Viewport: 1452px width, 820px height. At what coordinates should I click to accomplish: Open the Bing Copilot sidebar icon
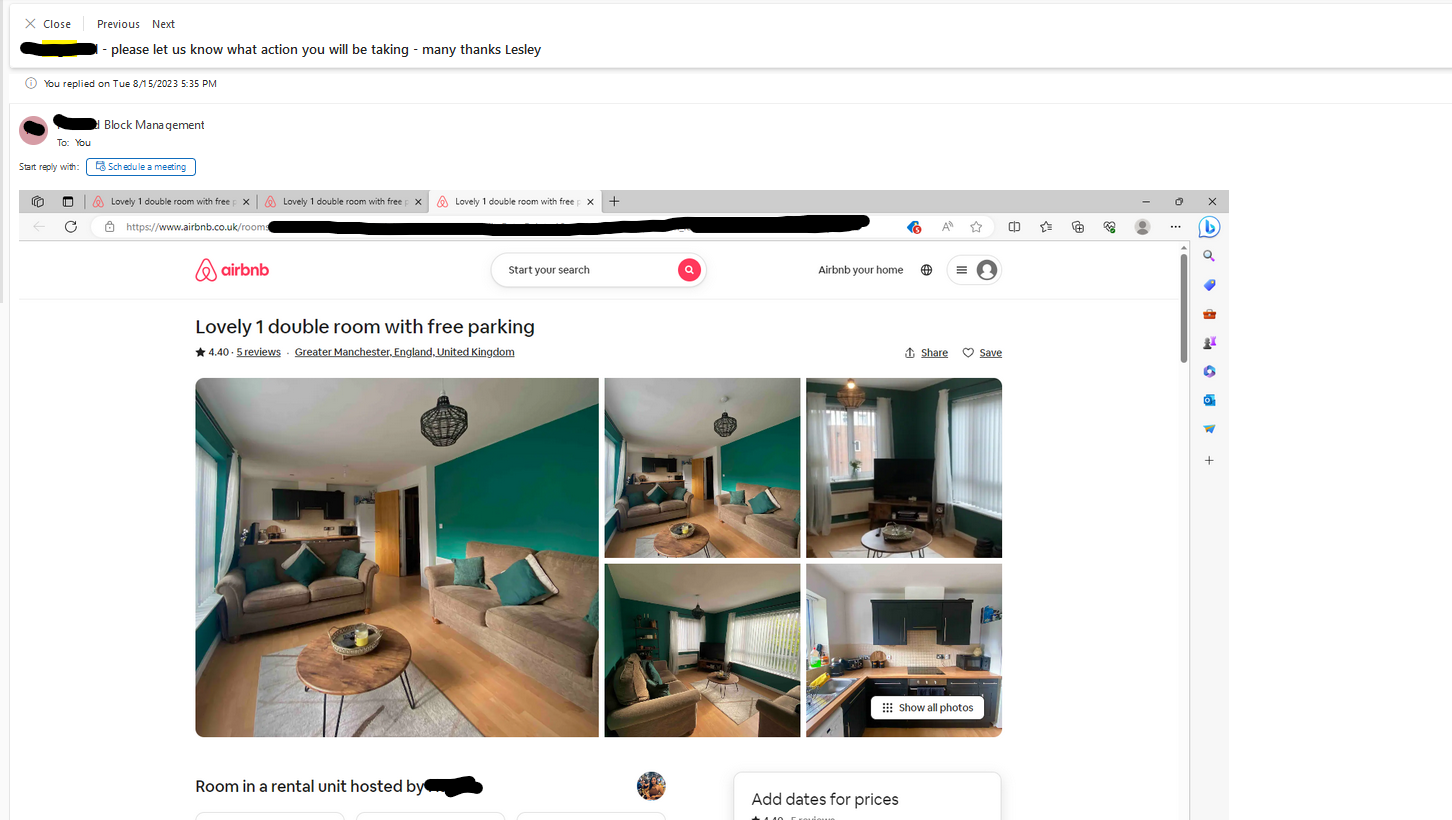point(1209,227)
